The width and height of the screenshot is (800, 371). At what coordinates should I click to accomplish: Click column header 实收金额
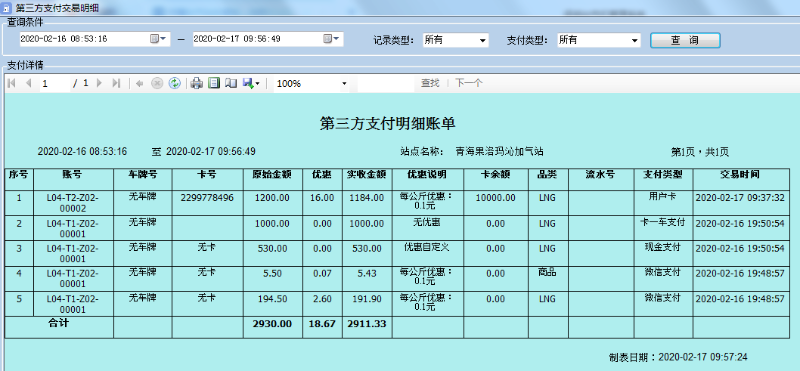366,175
